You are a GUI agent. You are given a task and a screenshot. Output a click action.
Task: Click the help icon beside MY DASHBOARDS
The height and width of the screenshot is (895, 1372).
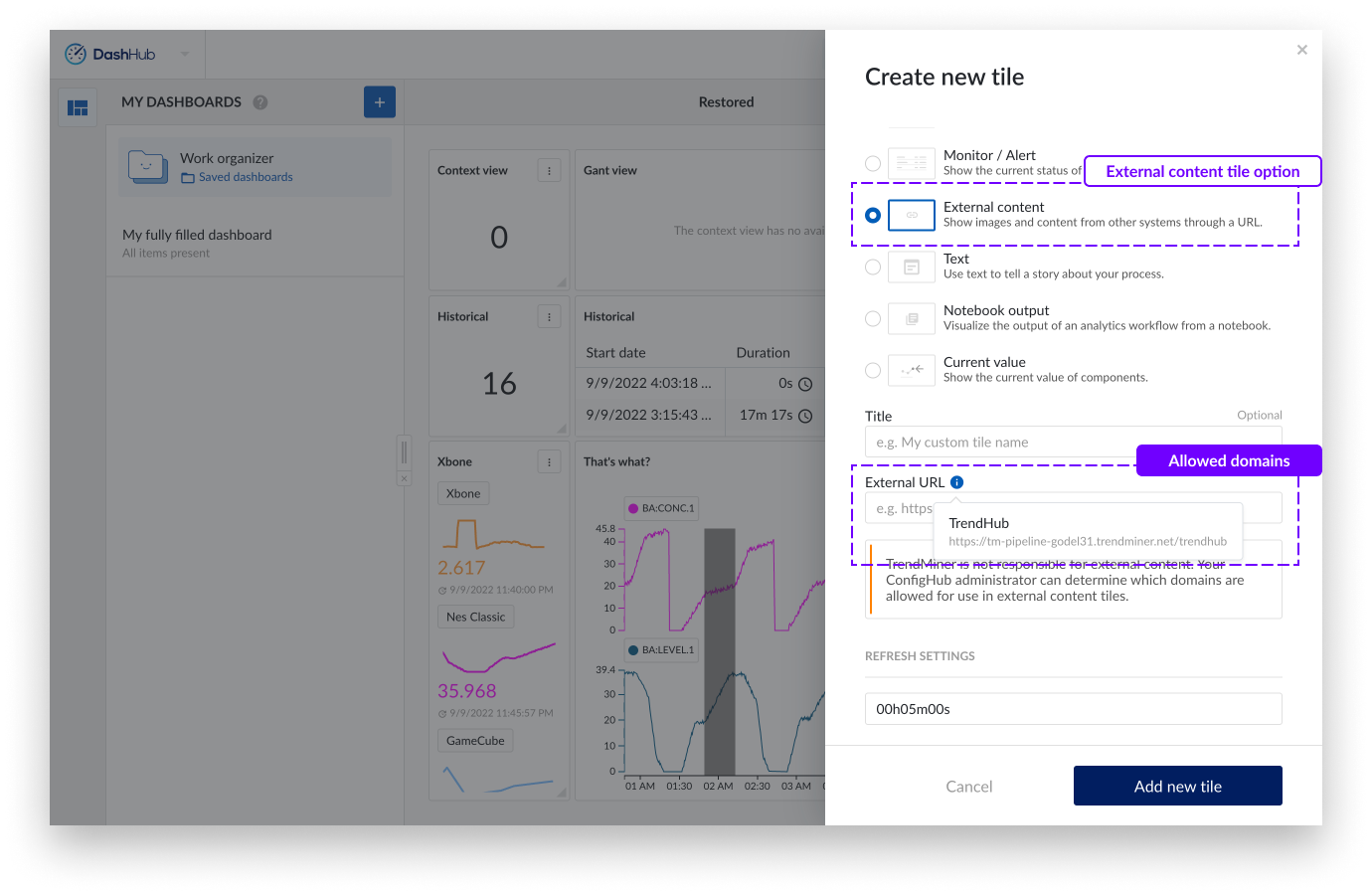260,102
